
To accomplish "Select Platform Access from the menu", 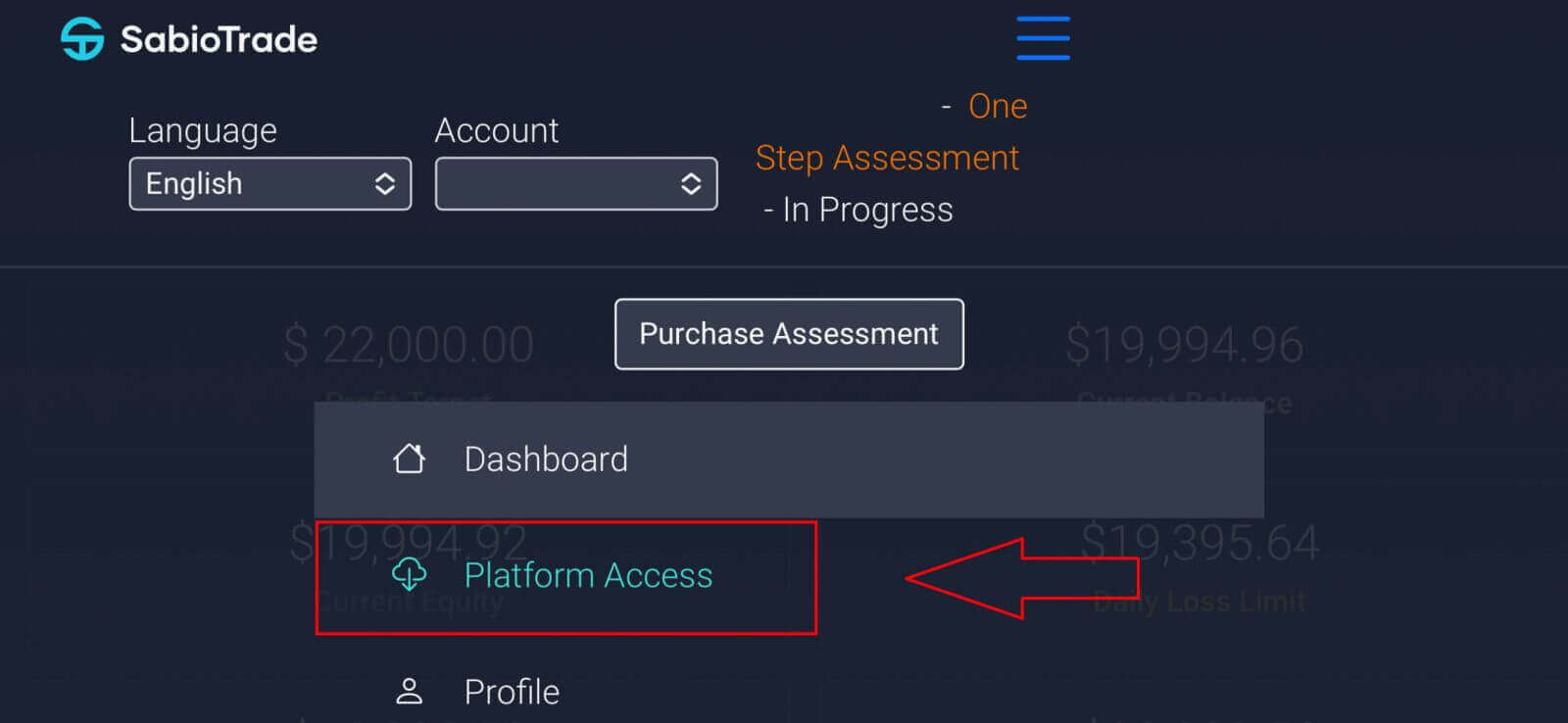I will 587,575.
